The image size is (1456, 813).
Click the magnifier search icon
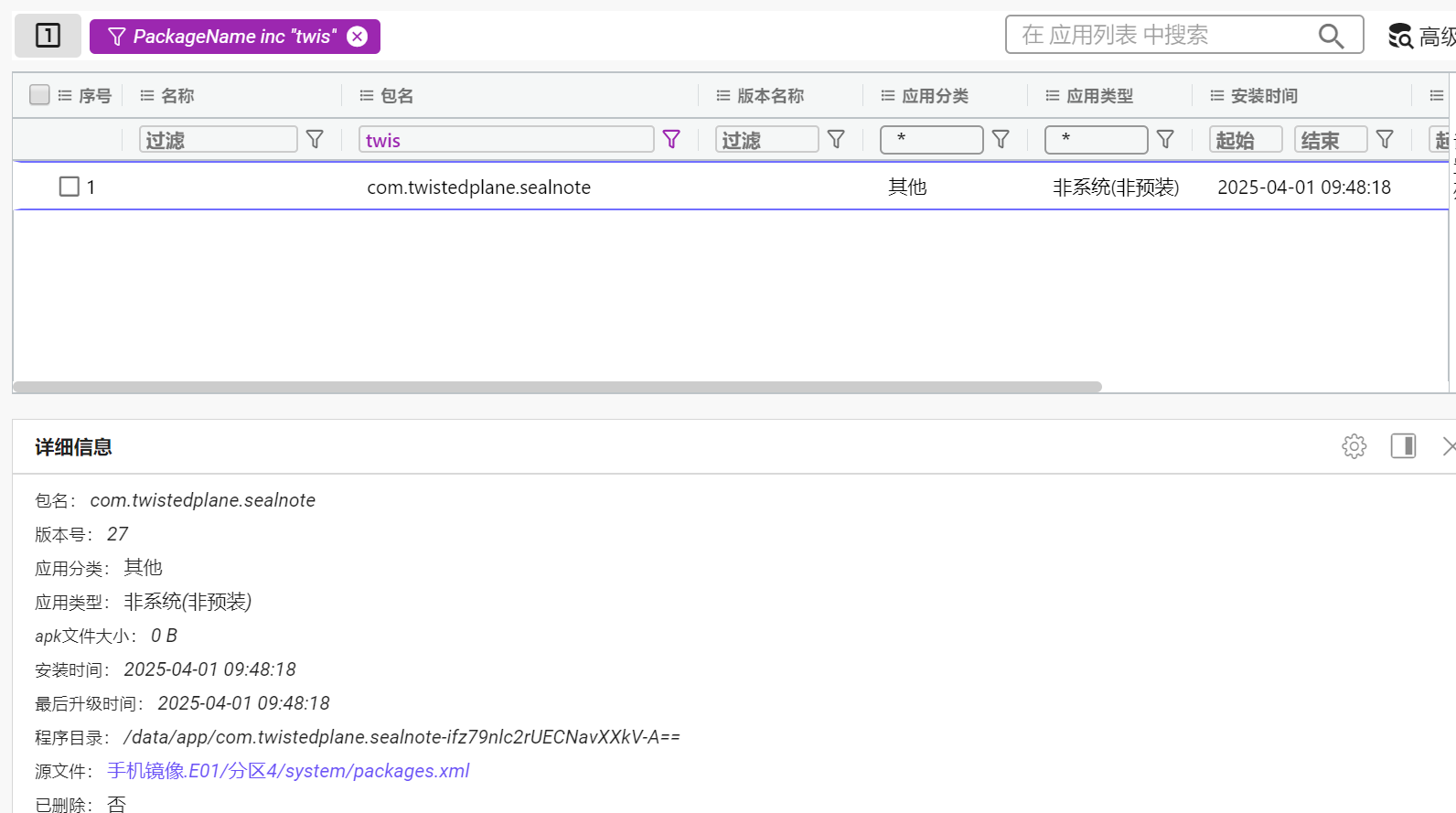click(1331, 36)
